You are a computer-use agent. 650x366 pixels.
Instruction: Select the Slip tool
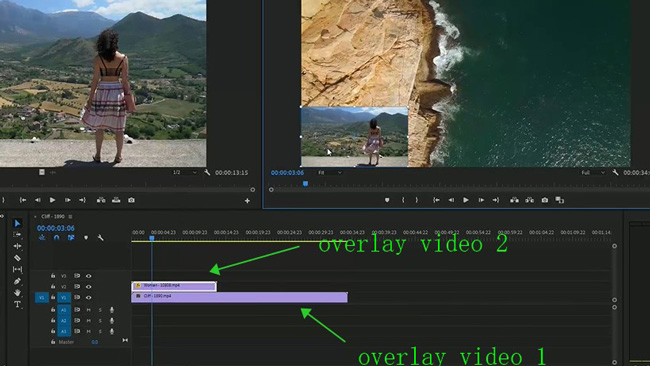[x=17, y=269]
